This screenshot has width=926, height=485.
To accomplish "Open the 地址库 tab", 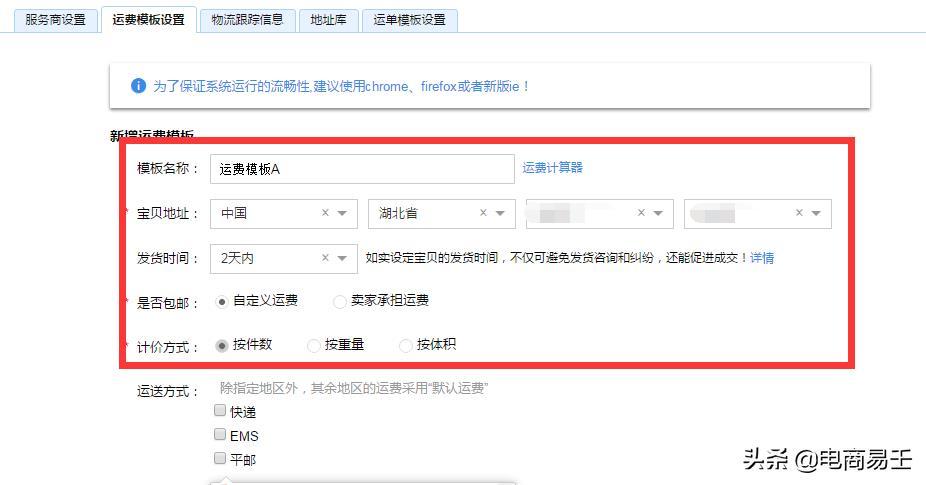I will coord(328,19).
